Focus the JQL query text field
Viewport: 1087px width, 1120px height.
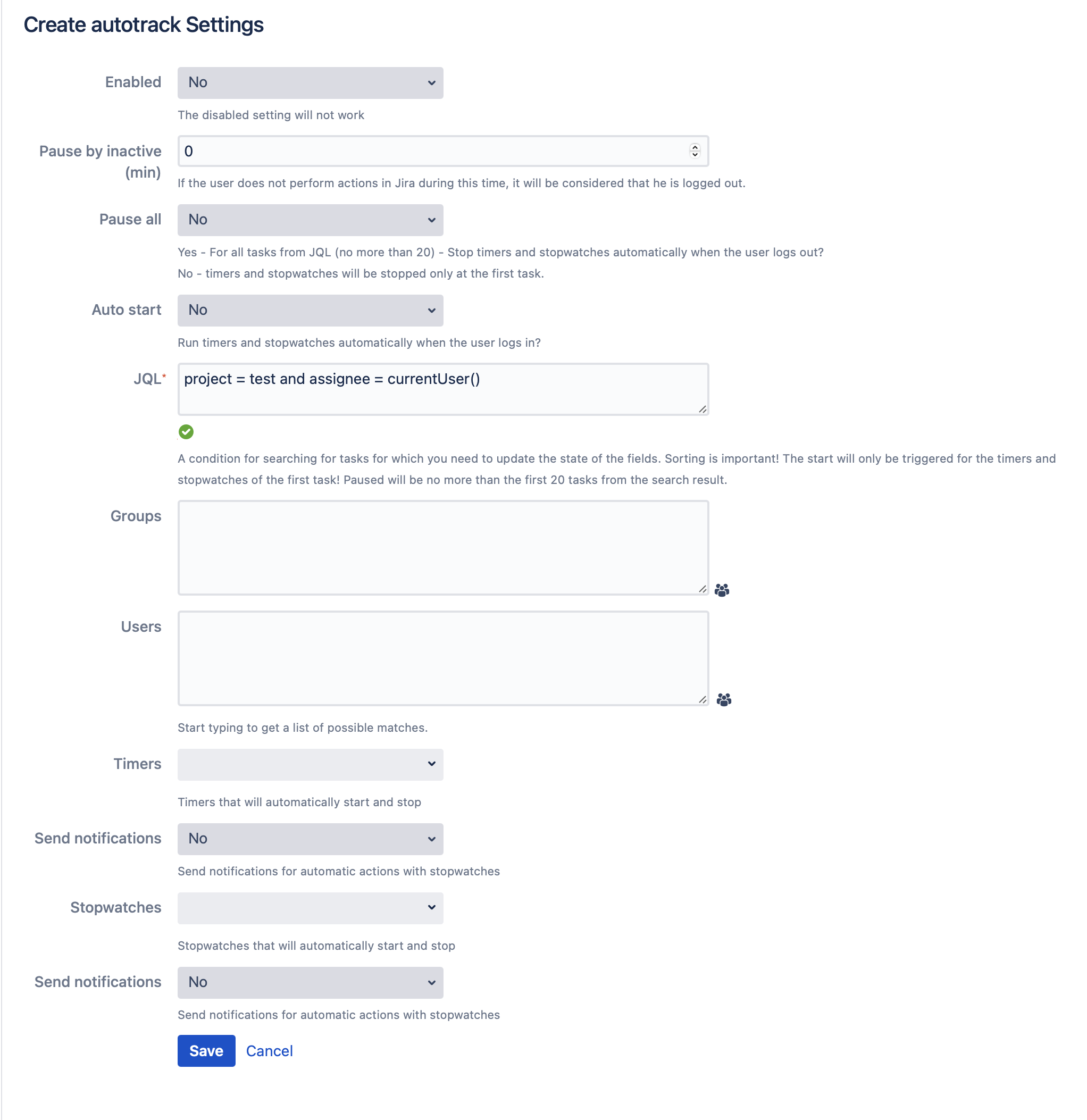click(x=444, y=389)
